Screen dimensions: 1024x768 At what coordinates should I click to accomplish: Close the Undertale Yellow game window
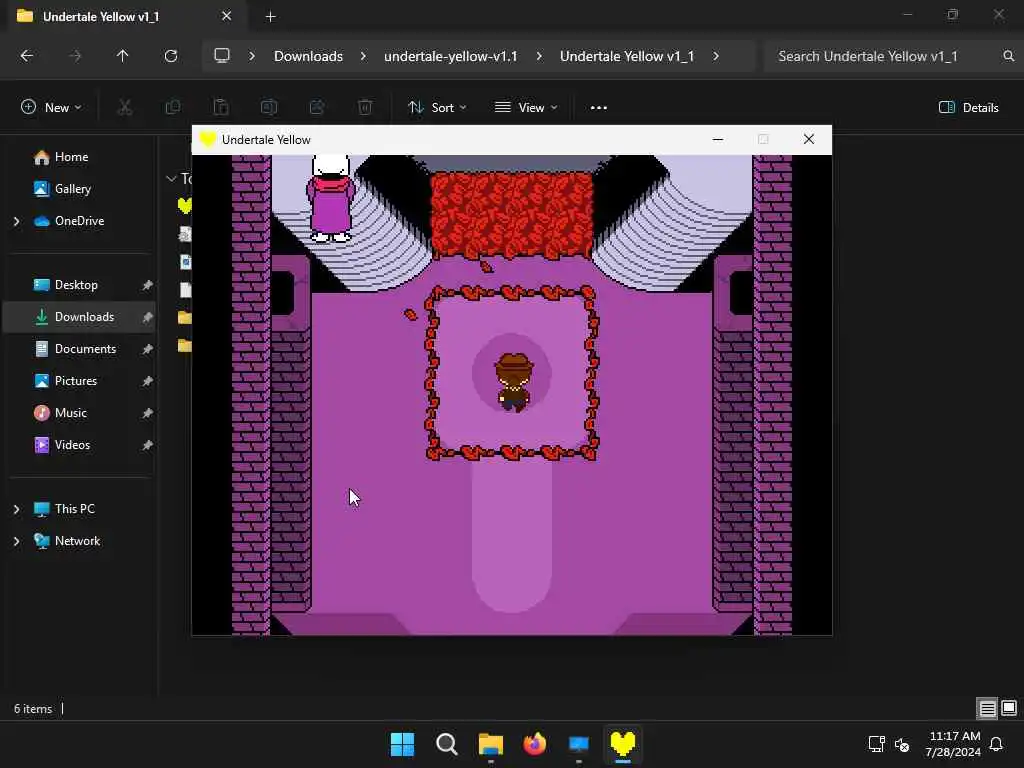point(808,139)
